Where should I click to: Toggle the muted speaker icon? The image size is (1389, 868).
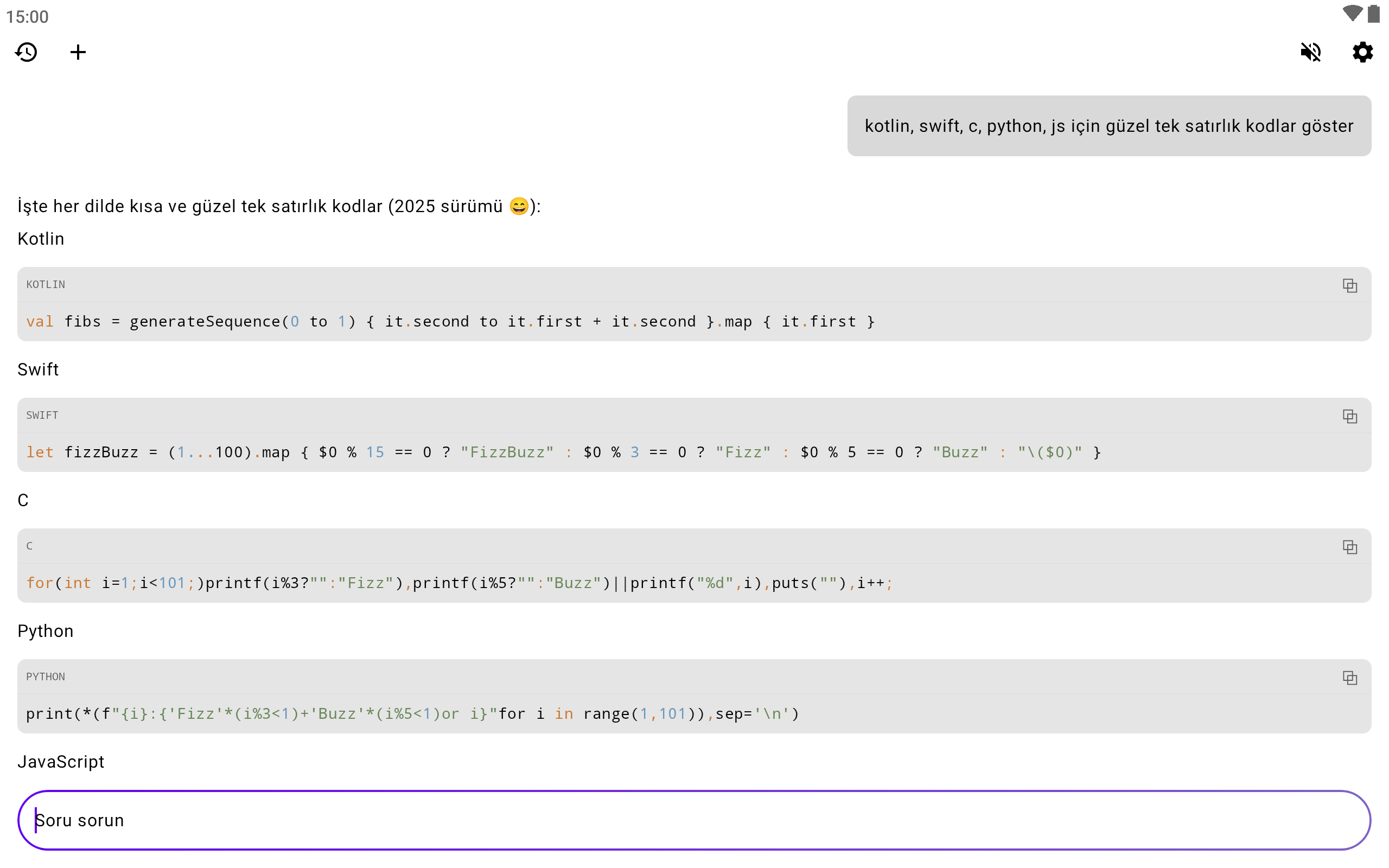[x=1310, y=52]
